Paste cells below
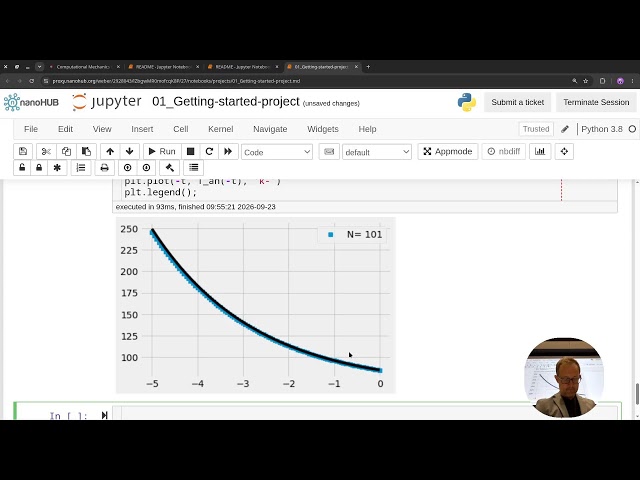Image resolution: width=640 pixels, height=480 pixels. [86, 151]
